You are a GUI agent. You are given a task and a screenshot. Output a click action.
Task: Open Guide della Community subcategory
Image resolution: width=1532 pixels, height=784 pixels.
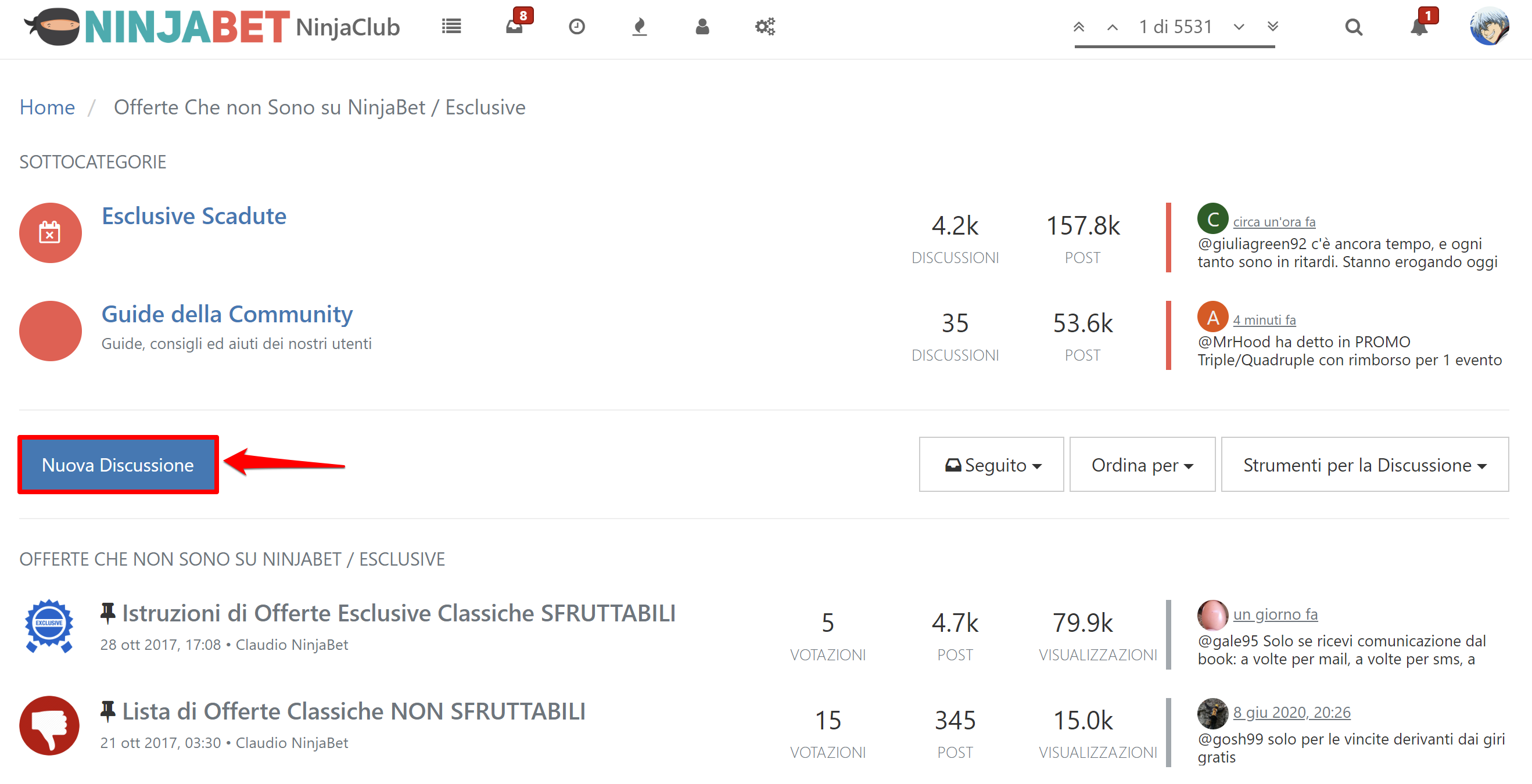(227, 314)
